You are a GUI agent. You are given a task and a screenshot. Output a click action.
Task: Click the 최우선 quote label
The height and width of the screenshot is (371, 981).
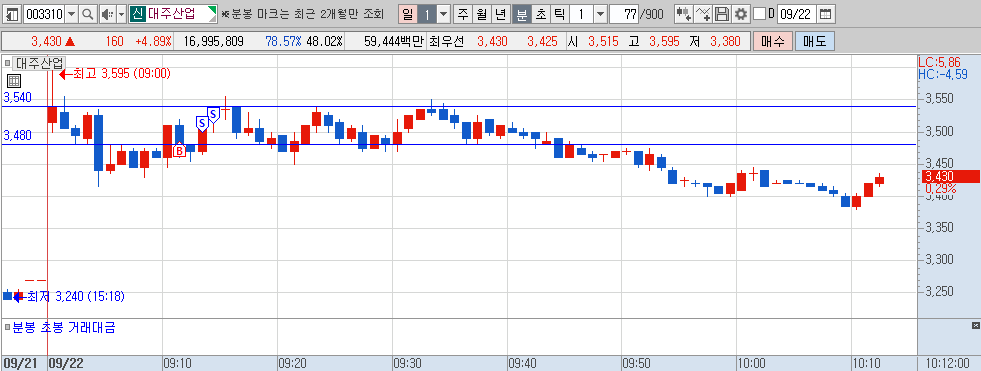point(447,42)
